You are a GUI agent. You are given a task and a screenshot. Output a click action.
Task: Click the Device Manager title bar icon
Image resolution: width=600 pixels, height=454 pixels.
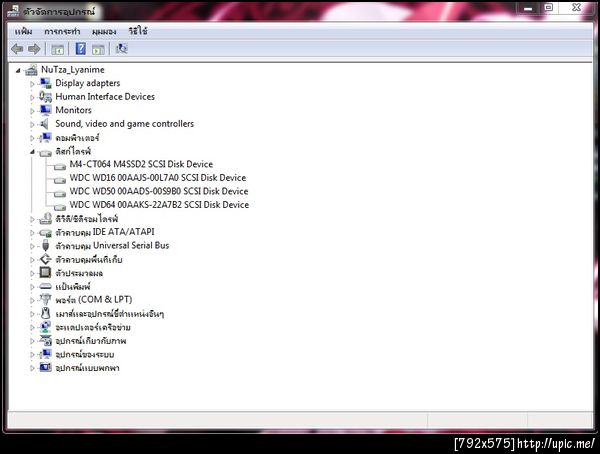13,11
